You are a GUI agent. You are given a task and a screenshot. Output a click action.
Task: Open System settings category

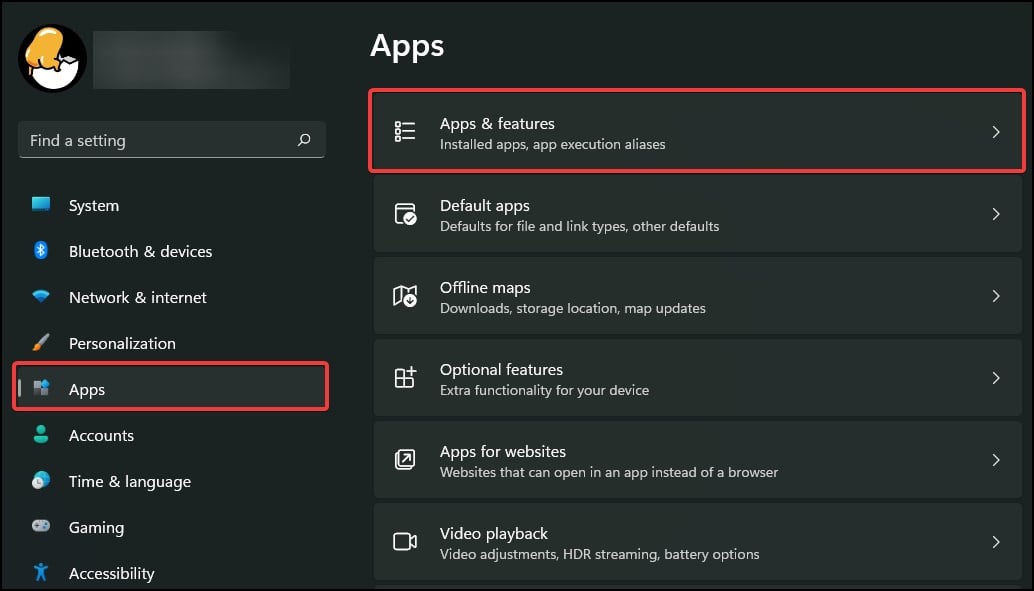click(x=171, y=205)
